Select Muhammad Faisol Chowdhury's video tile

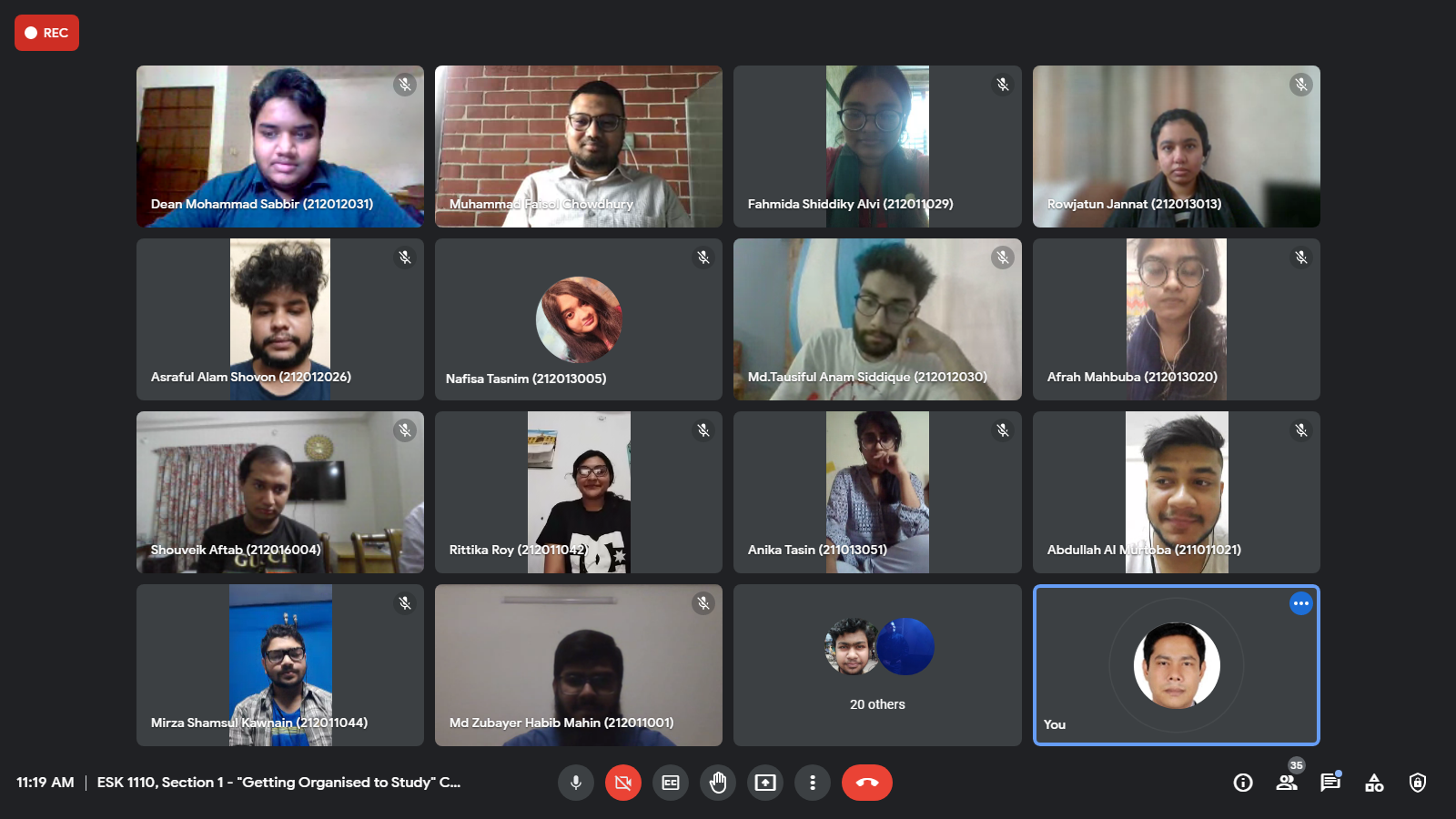(579, 147)
